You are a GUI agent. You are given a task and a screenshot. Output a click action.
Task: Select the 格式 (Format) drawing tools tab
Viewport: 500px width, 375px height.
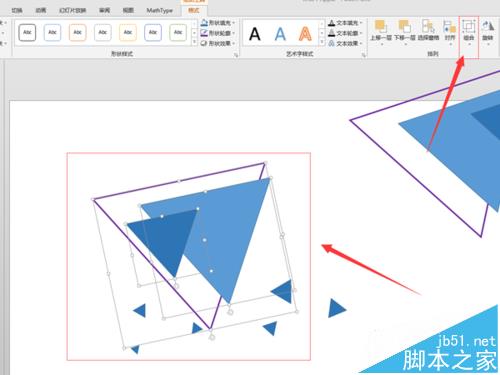pos(194,11)
